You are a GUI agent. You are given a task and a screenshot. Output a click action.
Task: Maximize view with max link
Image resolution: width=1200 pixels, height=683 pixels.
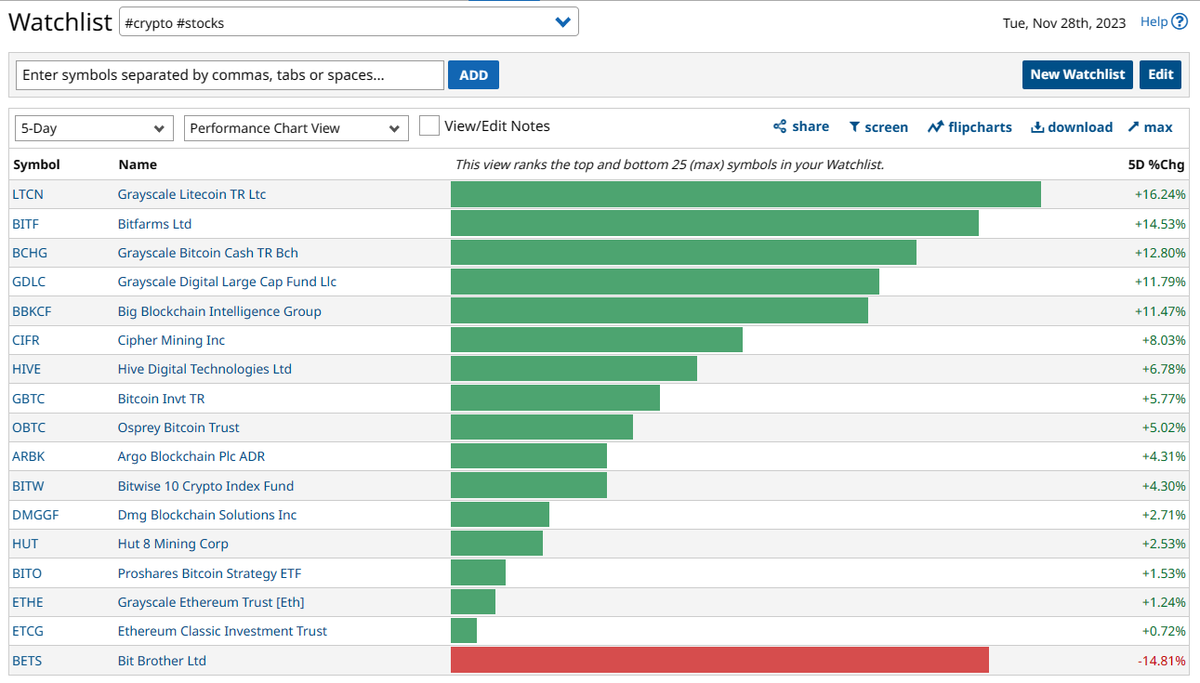[1150, 127]
